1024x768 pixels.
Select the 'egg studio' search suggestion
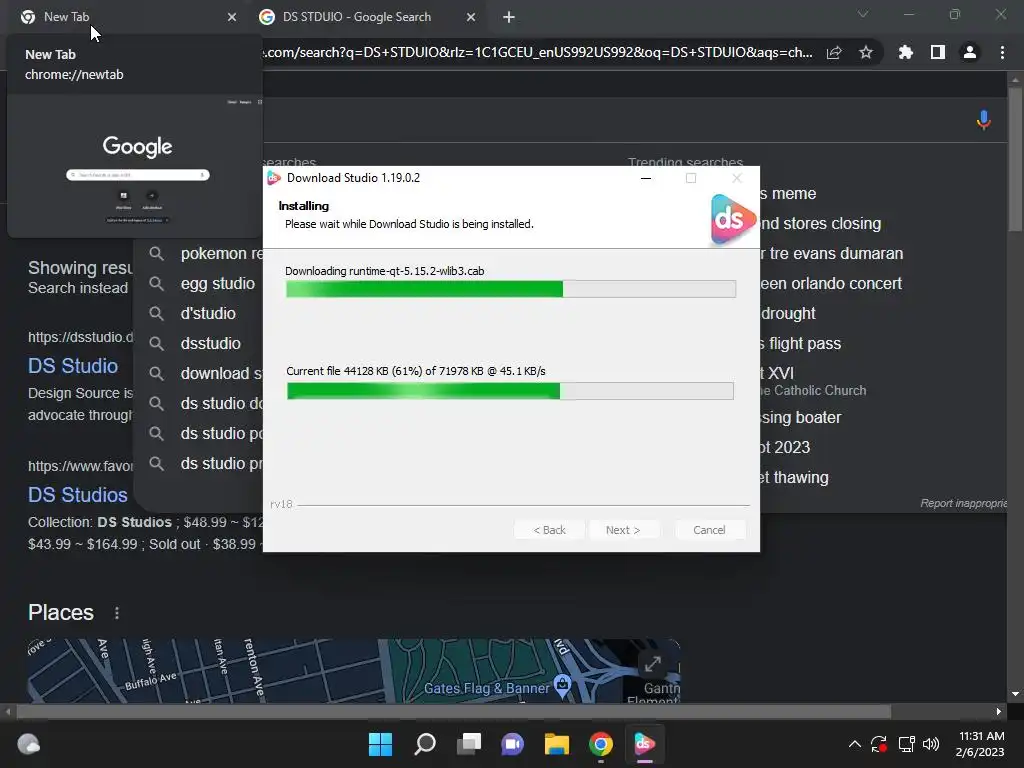click(217, 283)
